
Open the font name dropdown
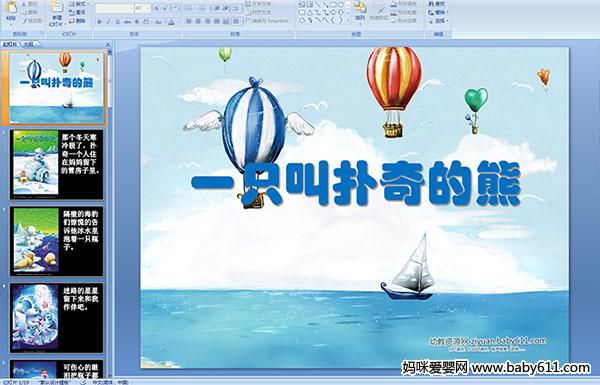click(x=131, y=8)
